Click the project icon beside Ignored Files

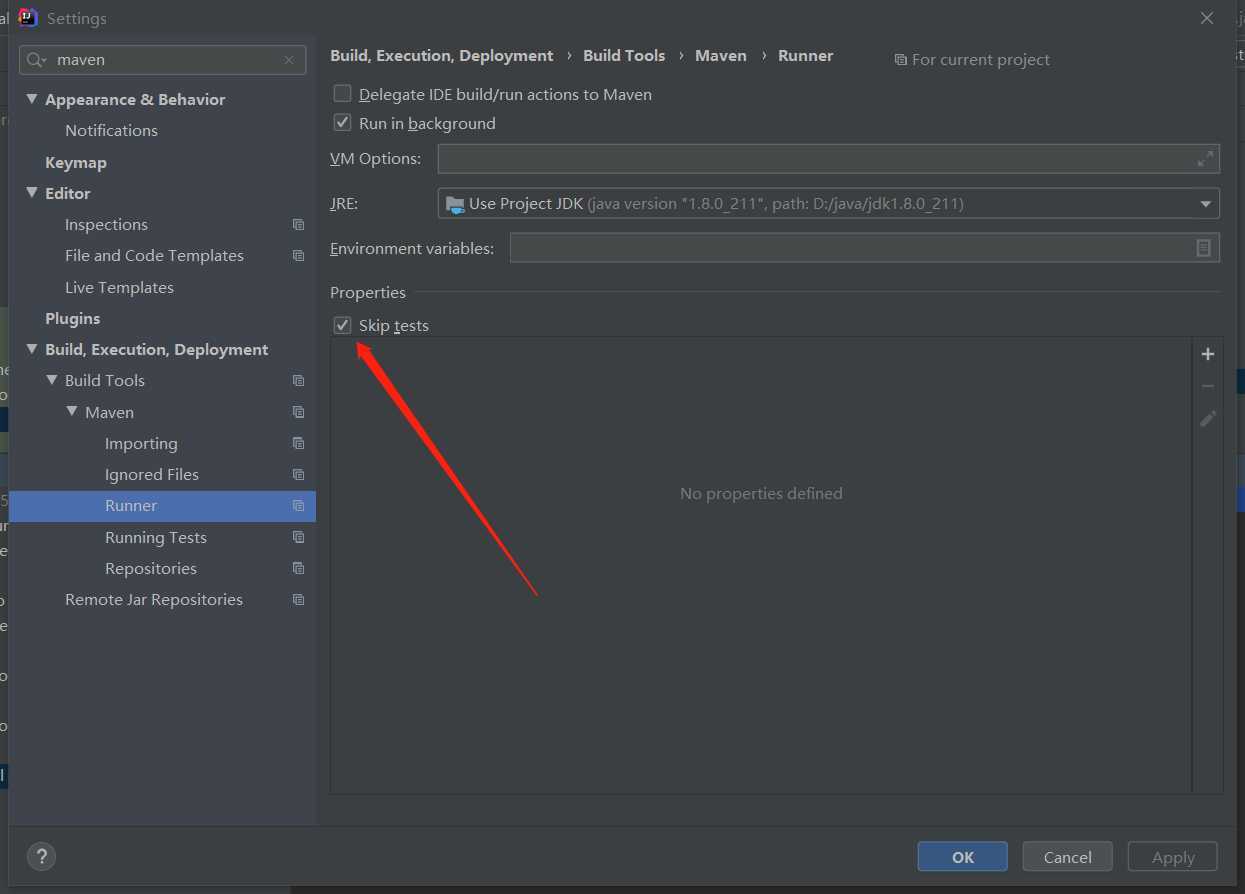(298, 475)
